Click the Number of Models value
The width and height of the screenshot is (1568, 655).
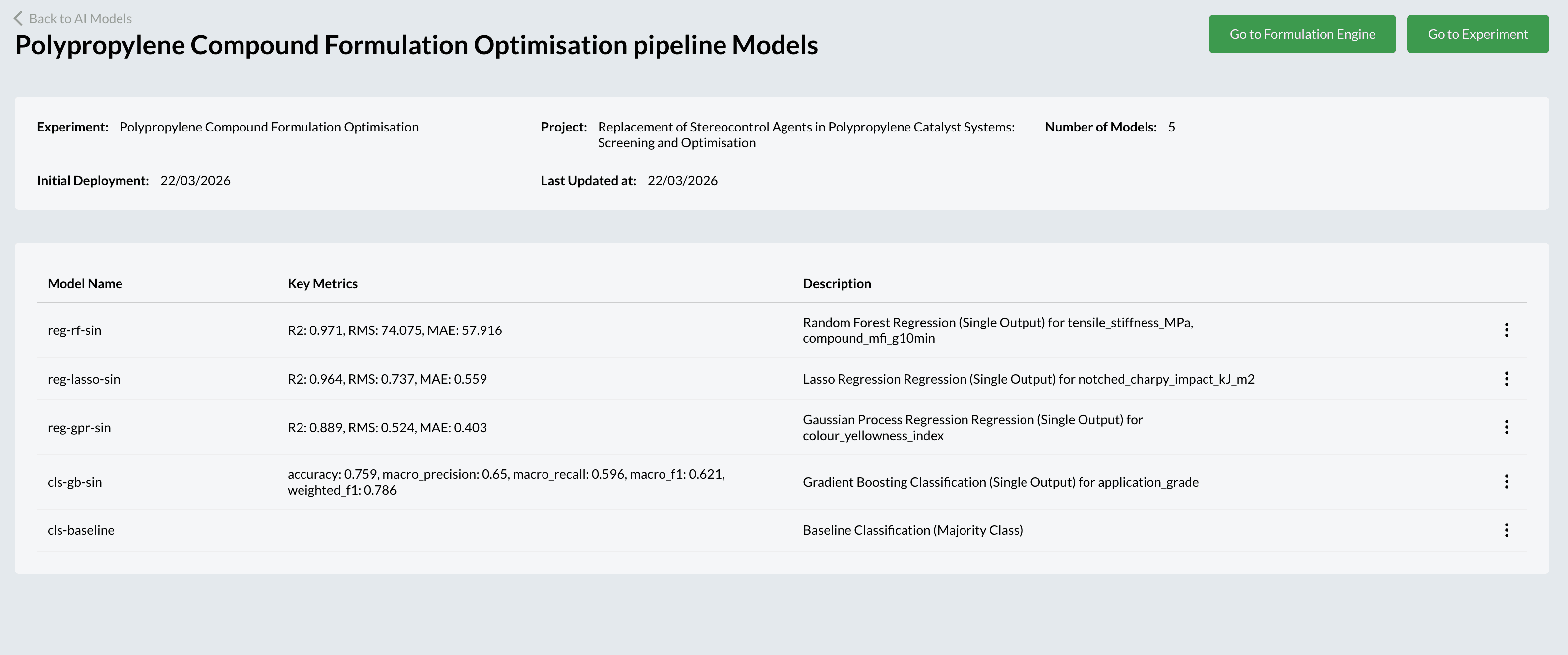[1169, 127]
